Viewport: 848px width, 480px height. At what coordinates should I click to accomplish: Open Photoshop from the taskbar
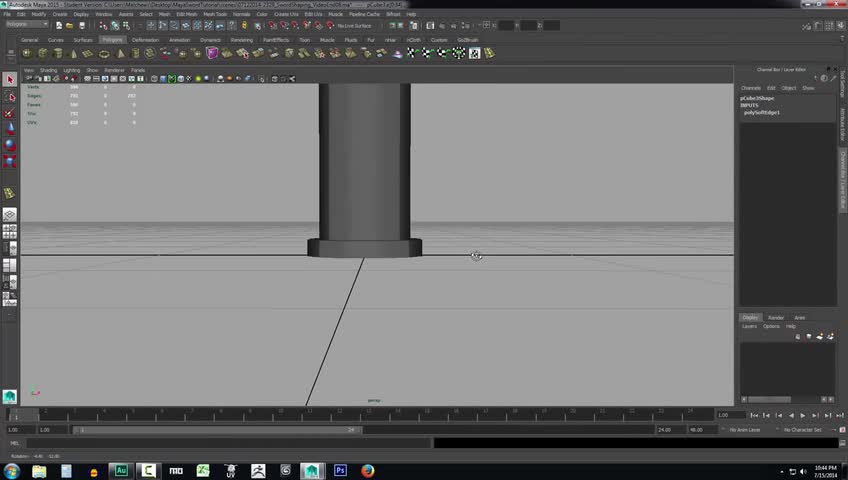coord(340,471)
